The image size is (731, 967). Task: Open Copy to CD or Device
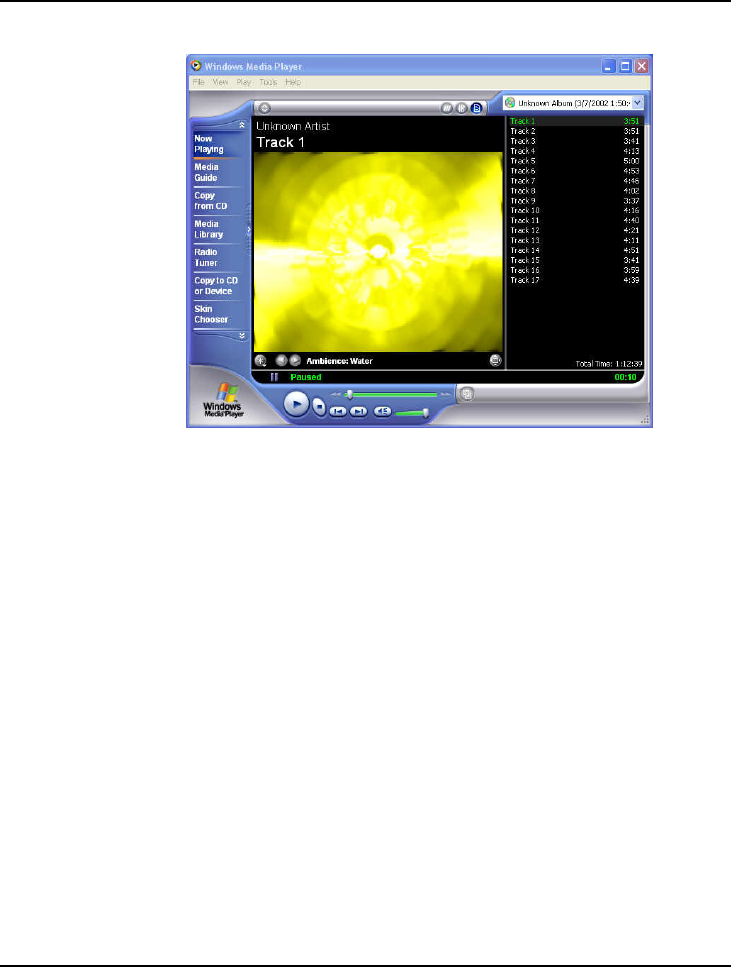[216, 286]
